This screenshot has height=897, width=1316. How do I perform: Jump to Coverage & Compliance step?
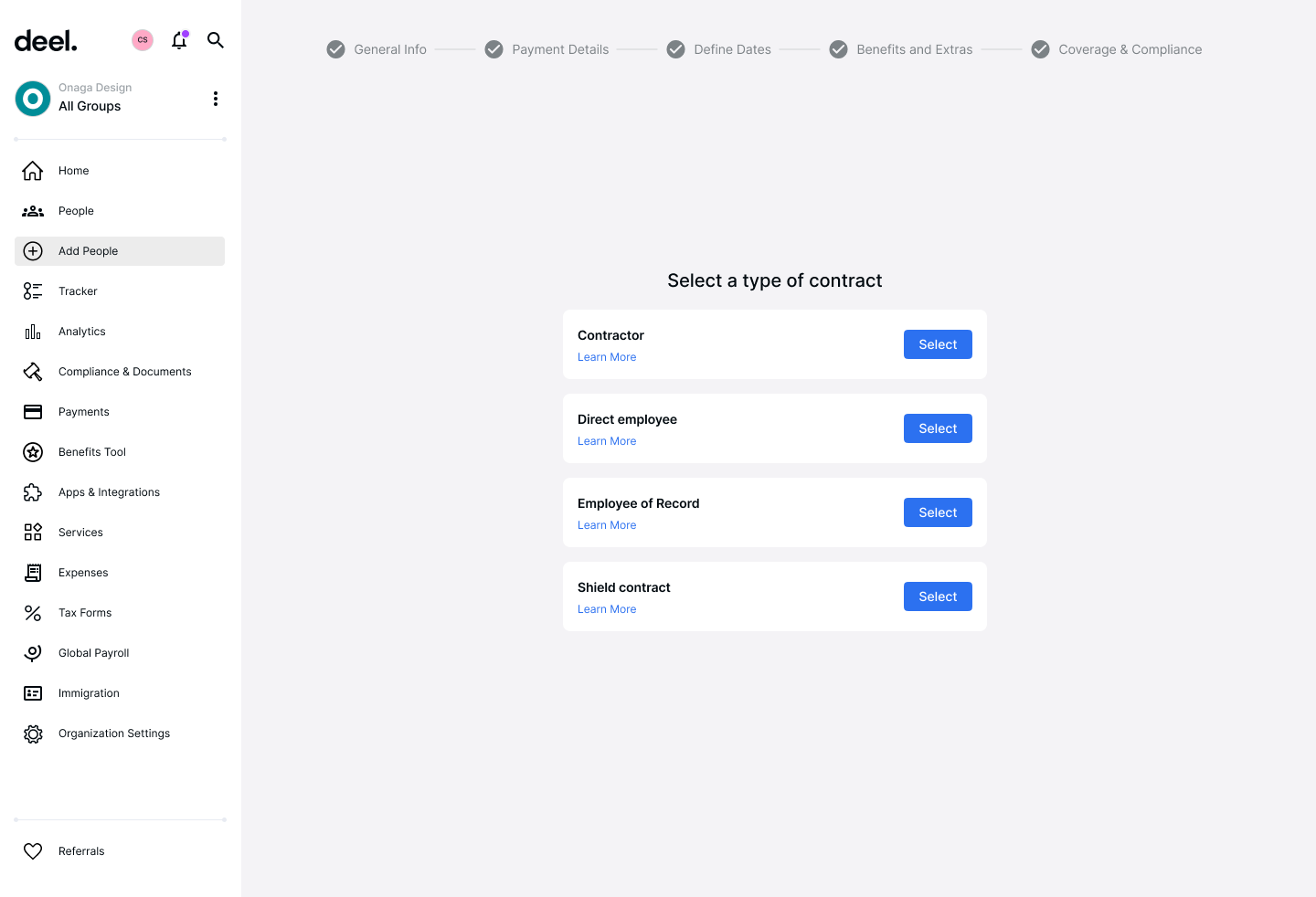click(x=1129, y=49)
